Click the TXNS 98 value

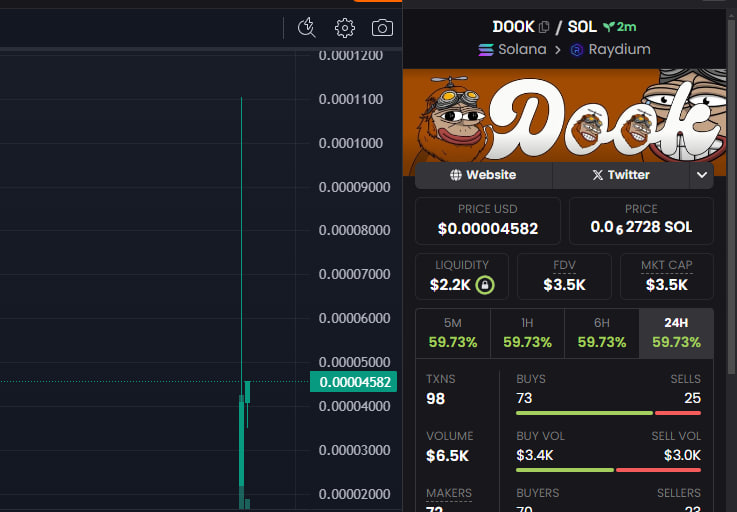(x=435, y=399)
